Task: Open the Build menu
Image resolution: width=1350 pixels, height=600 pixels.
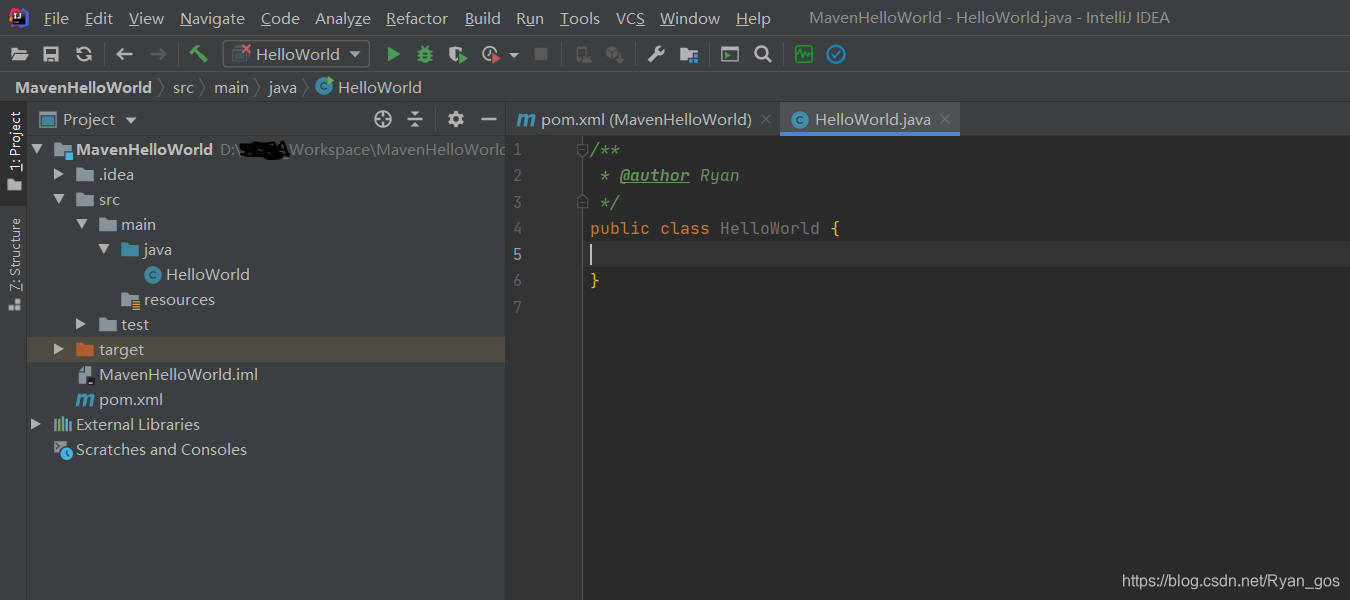Action: click(483, 18)
